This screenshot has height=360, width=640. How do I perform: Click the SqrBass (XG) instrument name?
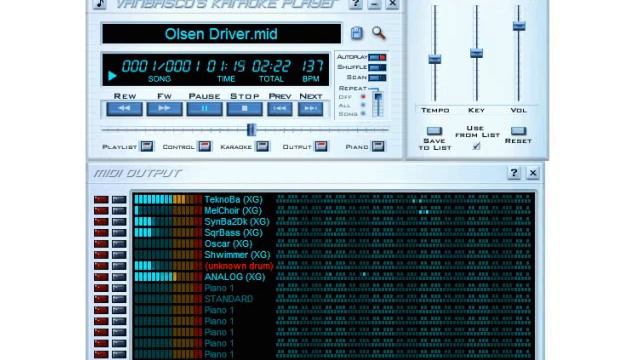click(233, 233)
